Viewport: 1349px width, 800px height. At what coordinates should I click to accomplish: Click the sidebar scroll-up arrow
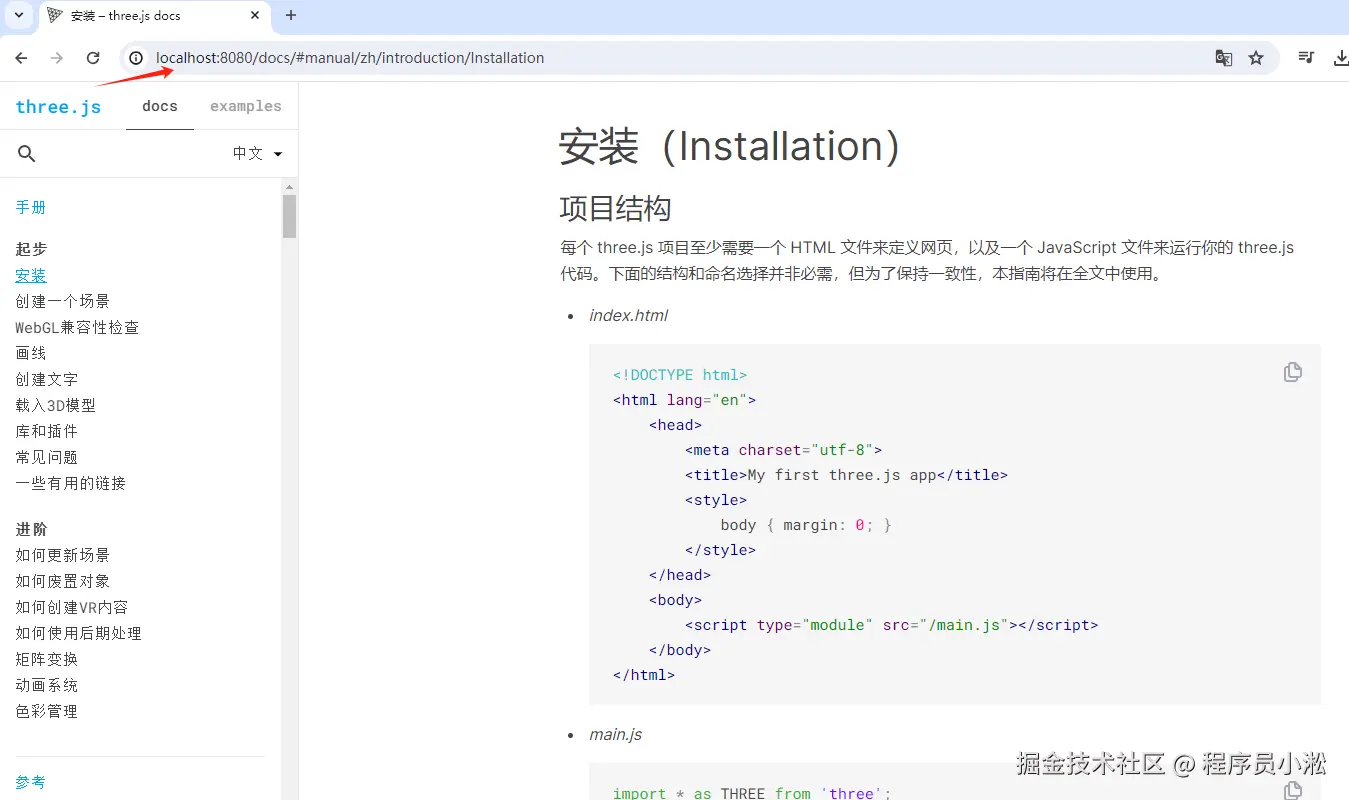(x=290, y=187)
